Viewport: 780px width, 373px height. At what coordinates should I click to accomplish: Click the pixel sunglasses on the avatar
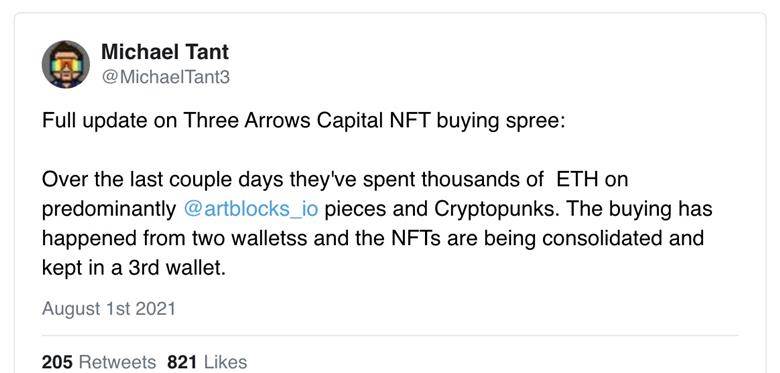[66, 64]
